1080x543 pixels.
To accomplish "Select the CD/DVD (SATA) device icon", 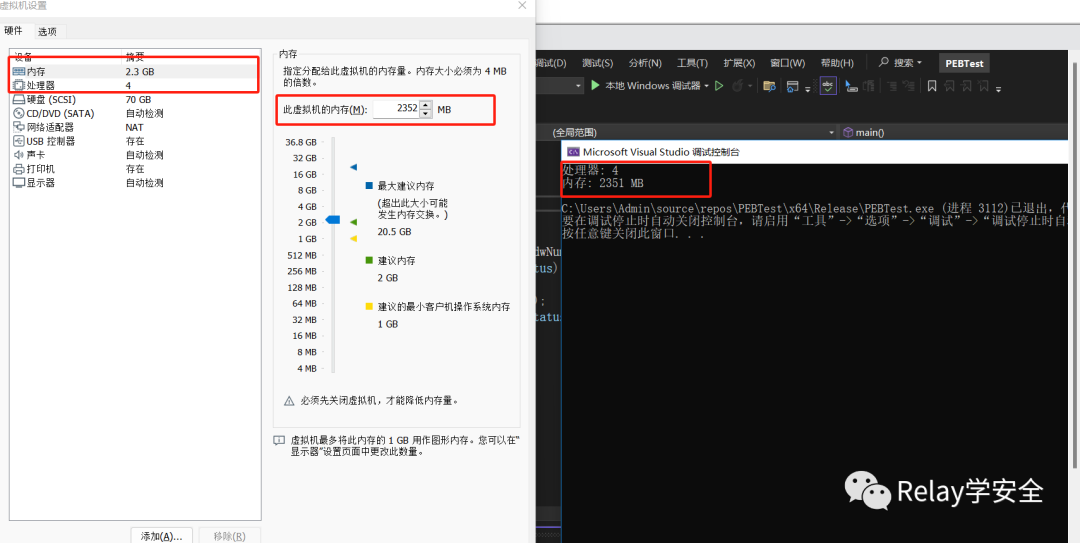I will tap(19, 113).
